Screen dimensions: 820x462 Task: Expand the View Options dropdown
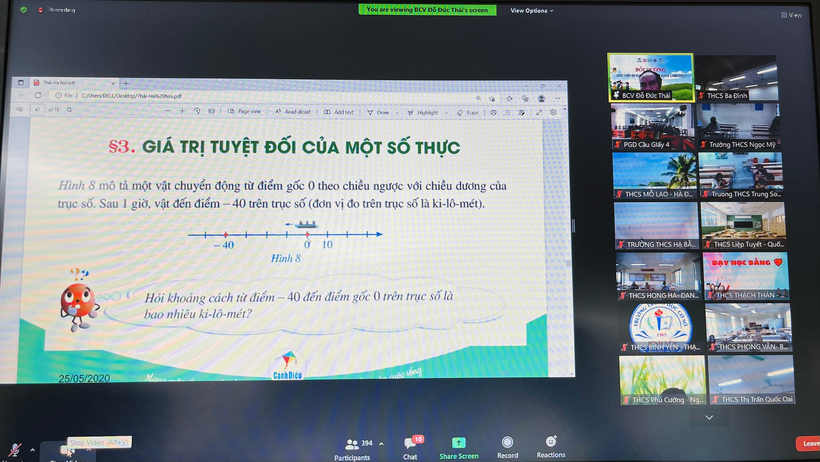click(530, 10)
